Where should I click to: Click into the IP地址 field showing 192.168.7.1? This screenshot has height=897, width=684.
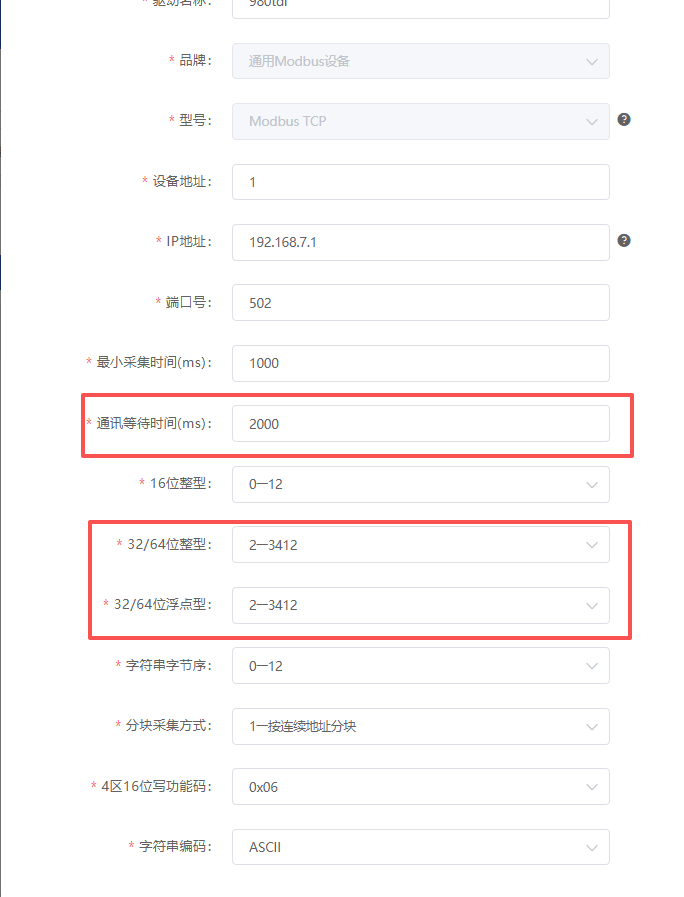pyautogui.click(x=420, y=242)
